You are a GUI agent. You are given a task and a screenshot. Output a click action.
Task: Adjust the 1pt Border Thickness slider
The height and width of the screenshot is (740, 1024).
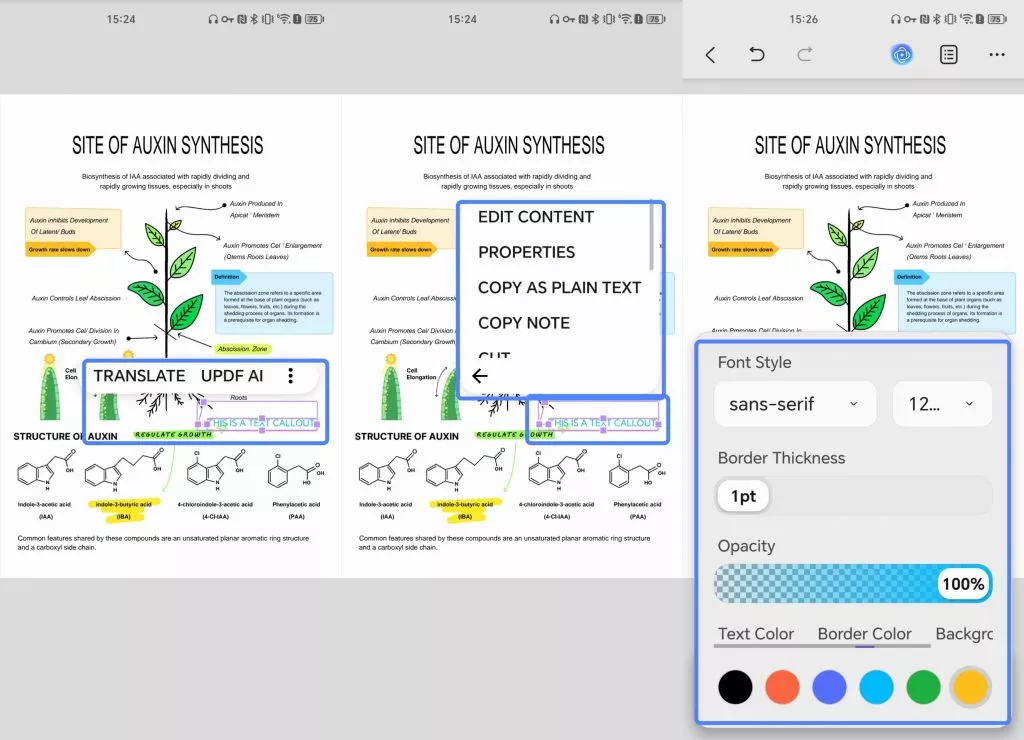854,496
